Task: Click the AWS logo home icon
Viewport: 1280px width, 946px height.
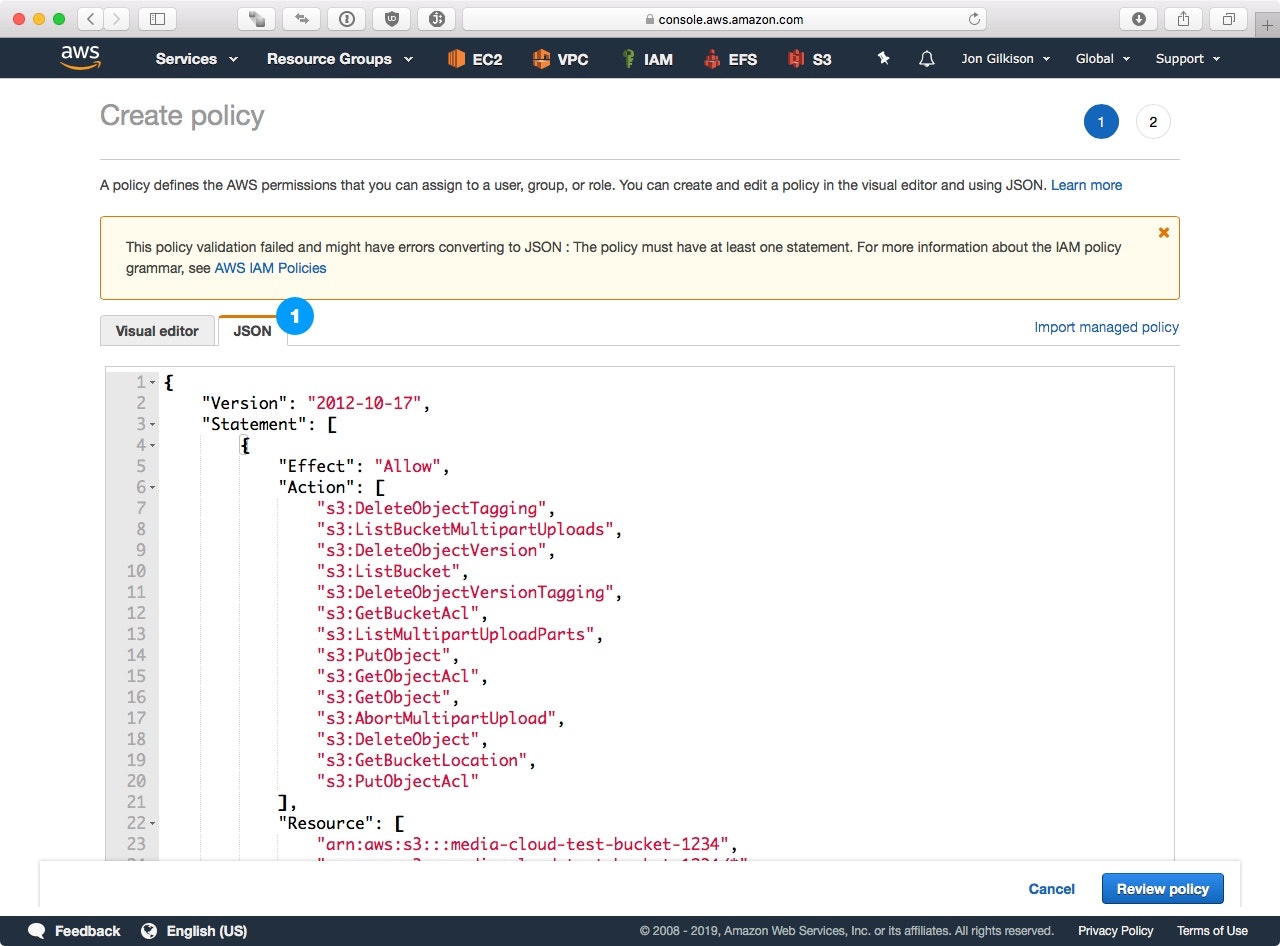Action: point(80,58)
